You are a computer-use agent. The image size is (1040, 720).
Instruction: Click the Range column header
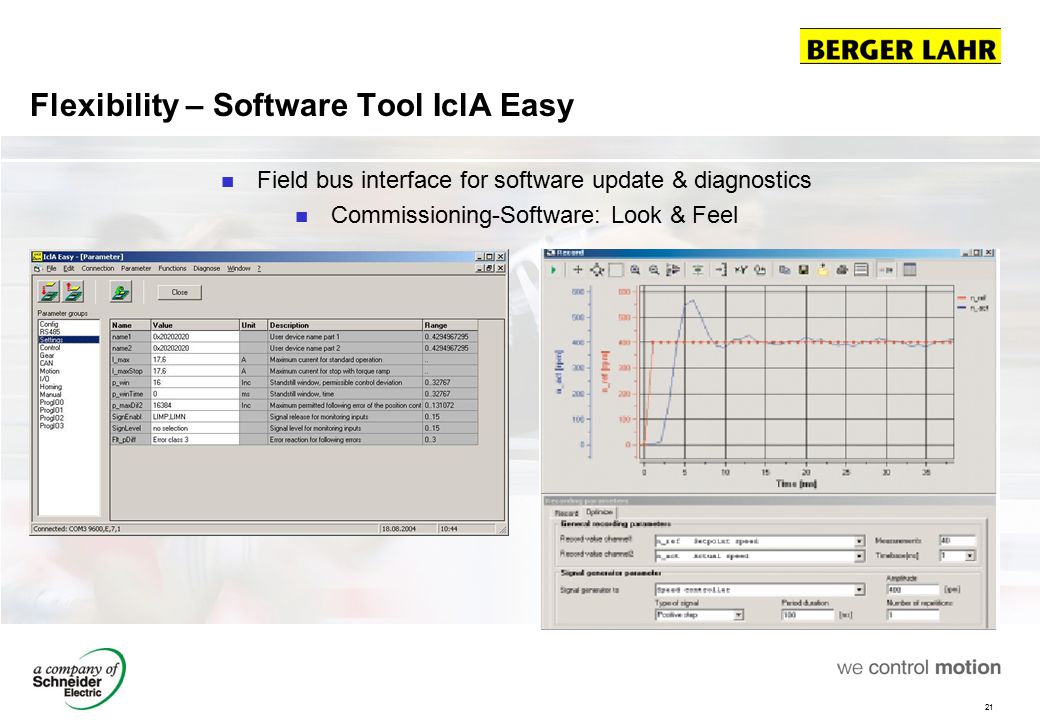pos(450,325)
